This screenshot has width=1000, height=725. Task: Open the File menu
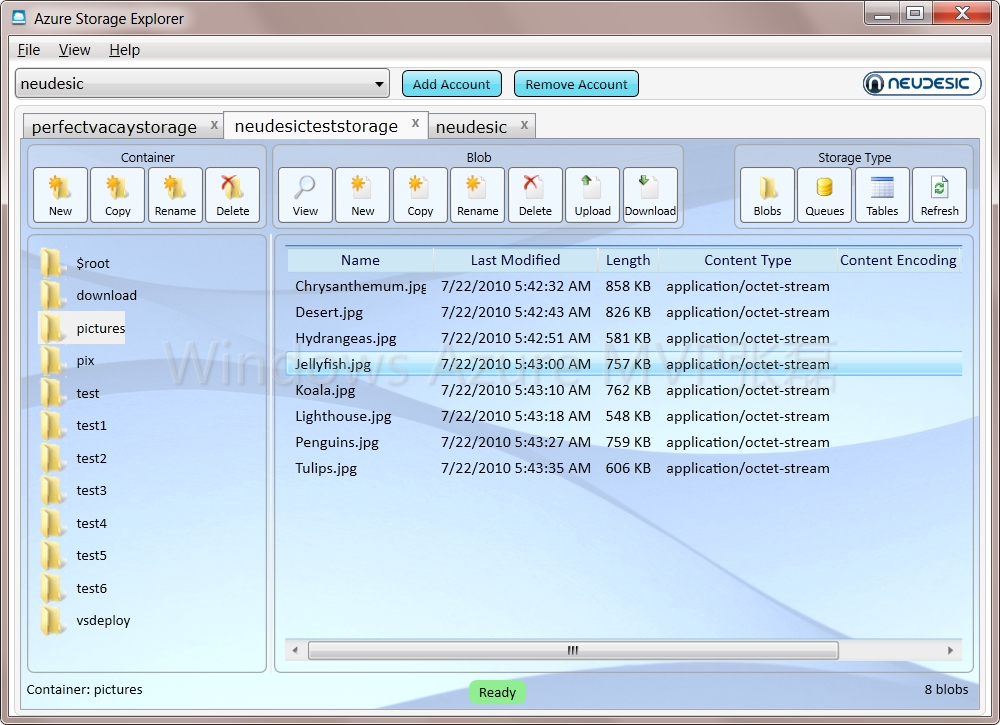29,50
